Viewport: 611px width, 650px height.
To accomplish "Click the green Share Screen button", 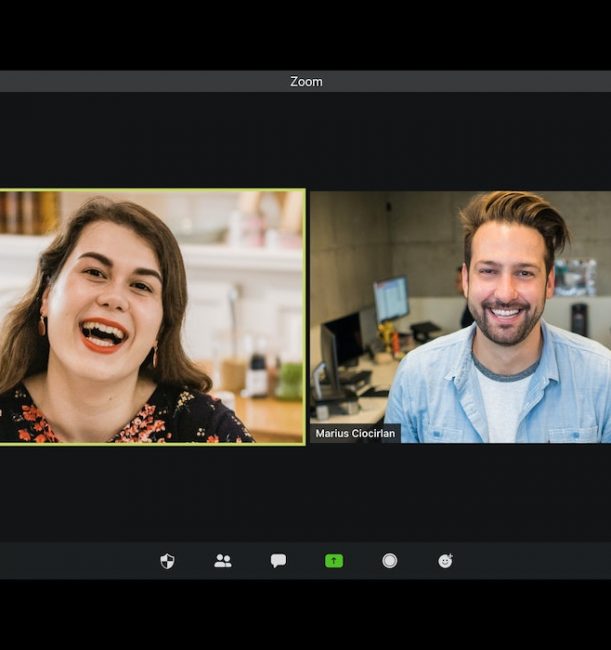I will pos(334,561).
